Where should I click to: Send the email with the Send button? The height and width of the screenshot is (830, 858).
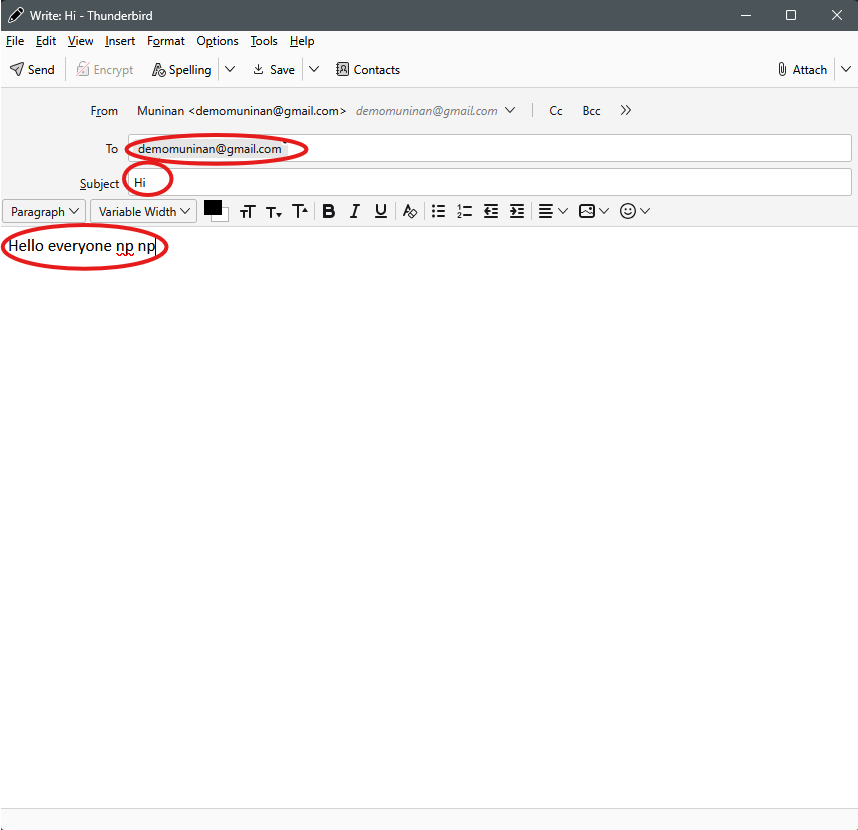32,69
